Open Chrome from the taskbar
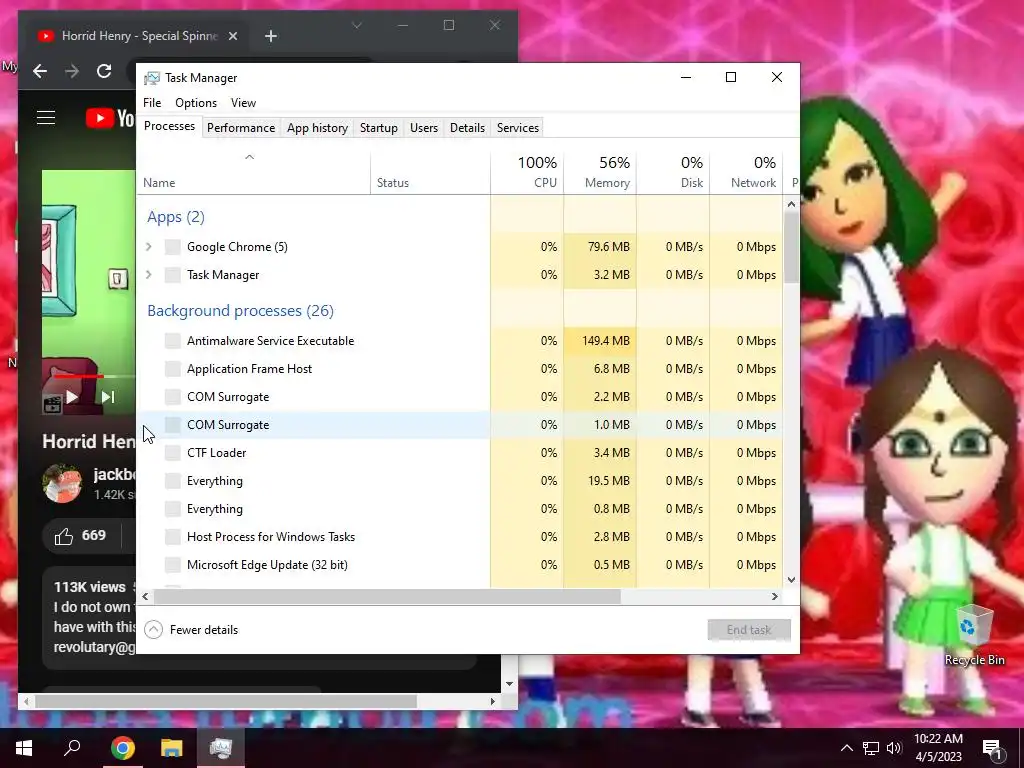Viewport: 1024px width, 768px height. 122,748
